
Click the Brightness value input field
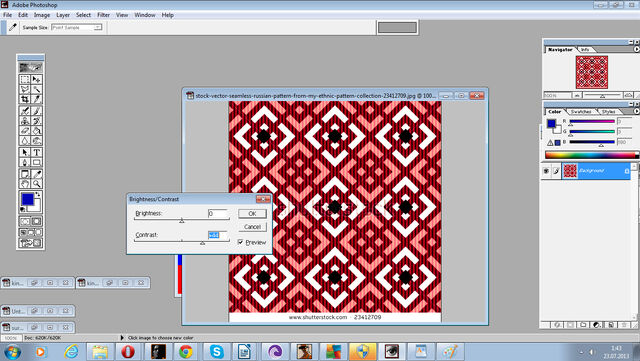pos(218,213)
